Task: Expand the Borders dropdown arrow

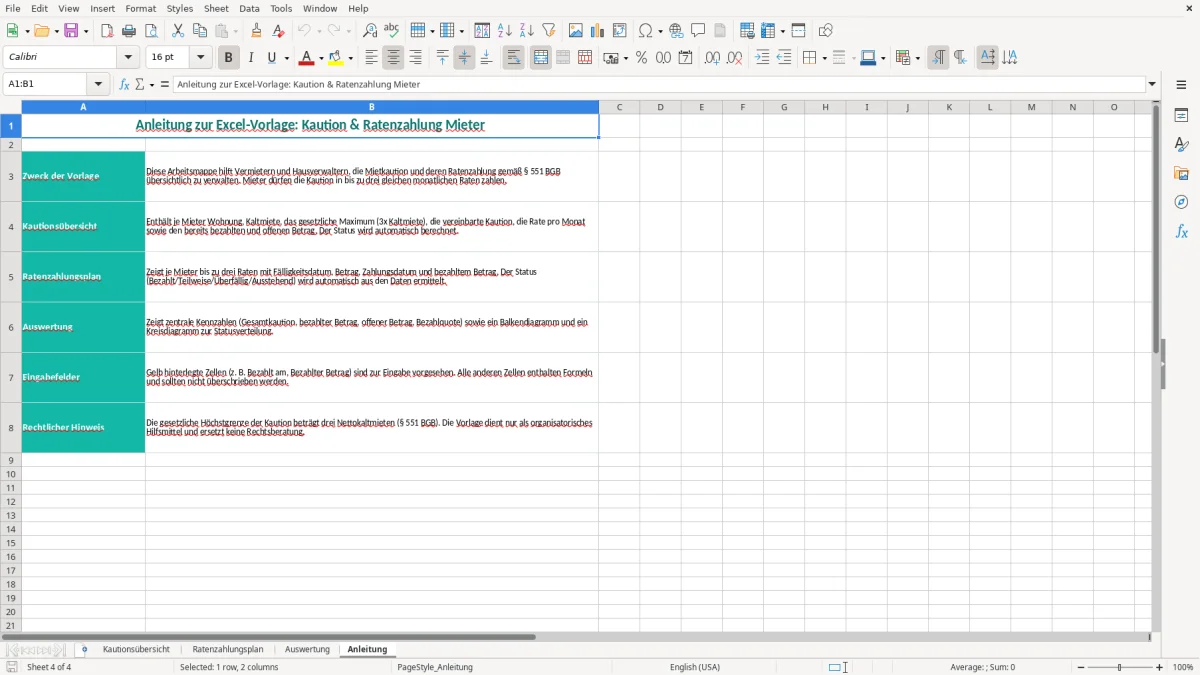Action: click(x=823, y=58)
